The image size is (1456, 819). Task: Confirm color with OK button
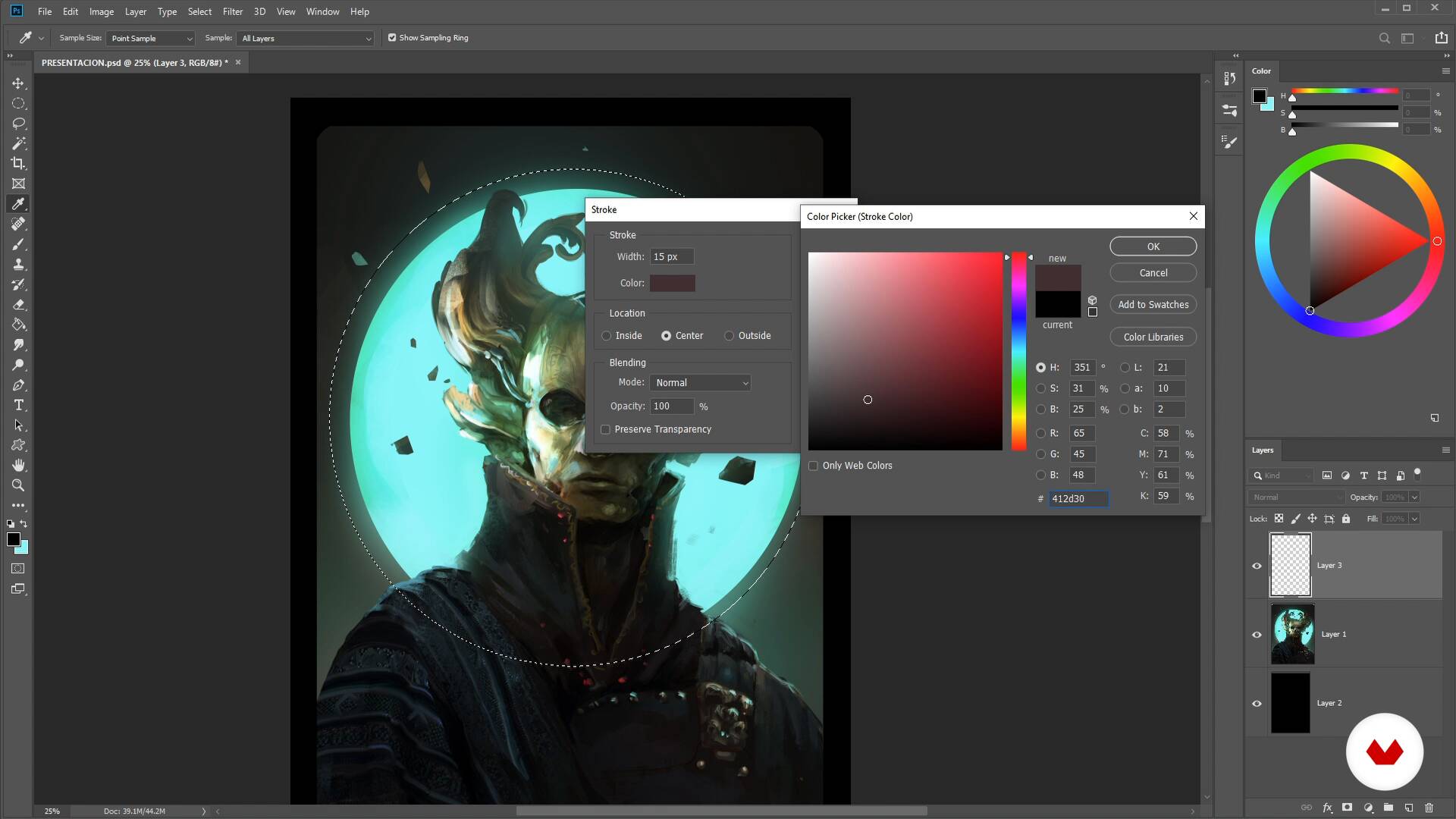pos(1153,246)
